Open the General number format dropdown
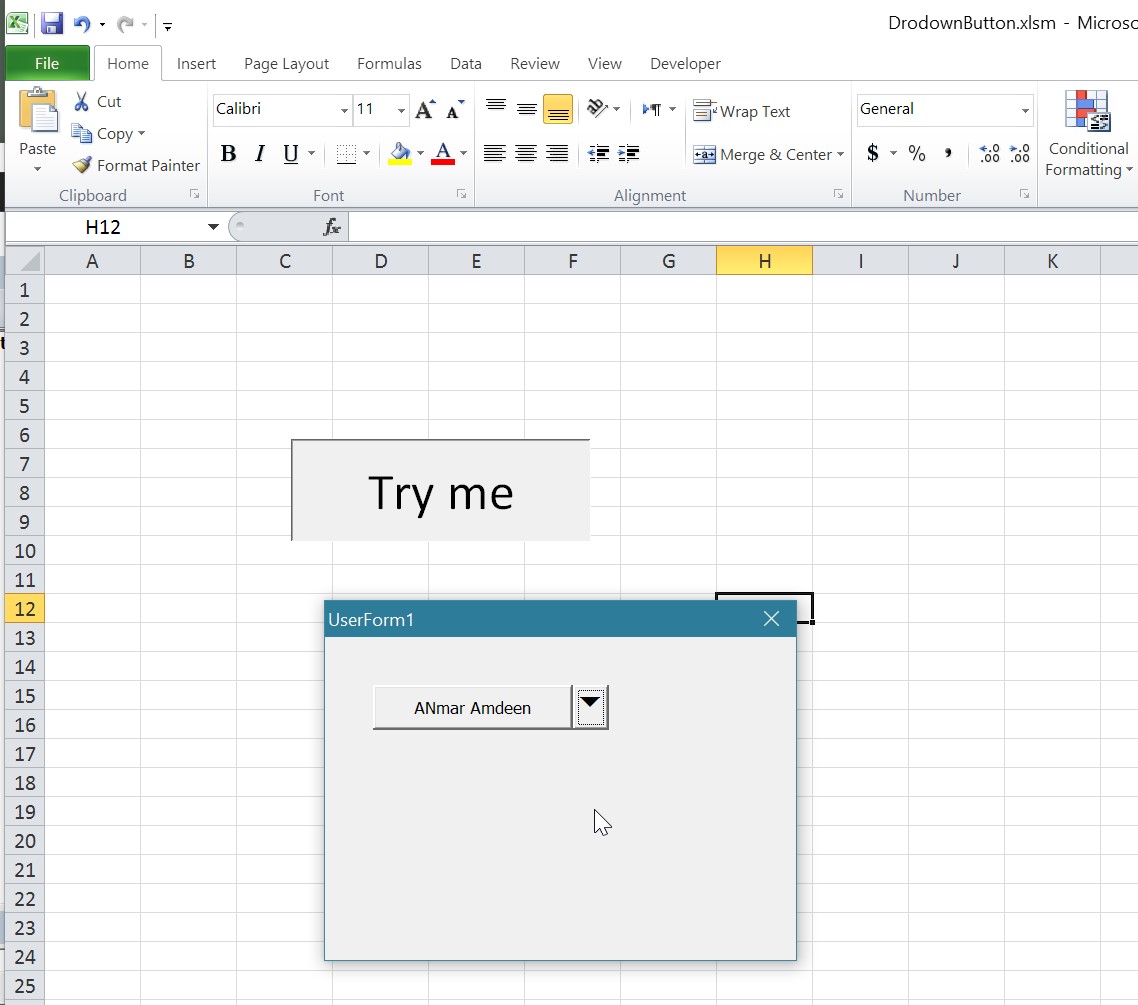 click(1025, 110)
